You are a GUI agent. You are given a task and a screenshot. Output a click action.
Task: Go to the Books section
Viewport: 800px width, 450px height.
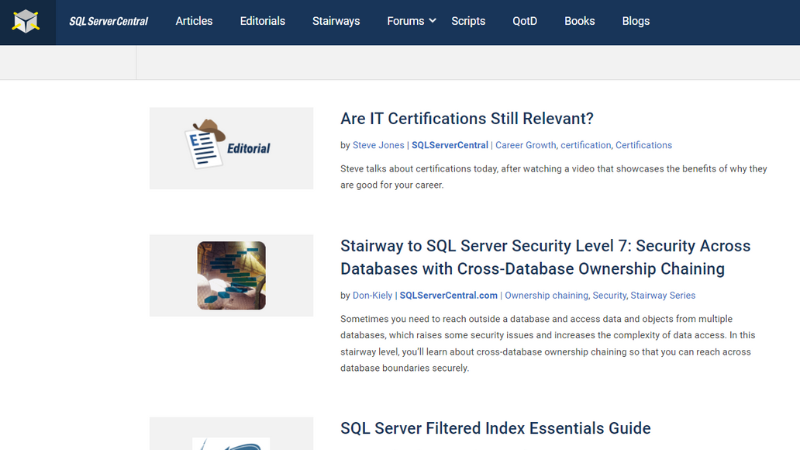579,21
